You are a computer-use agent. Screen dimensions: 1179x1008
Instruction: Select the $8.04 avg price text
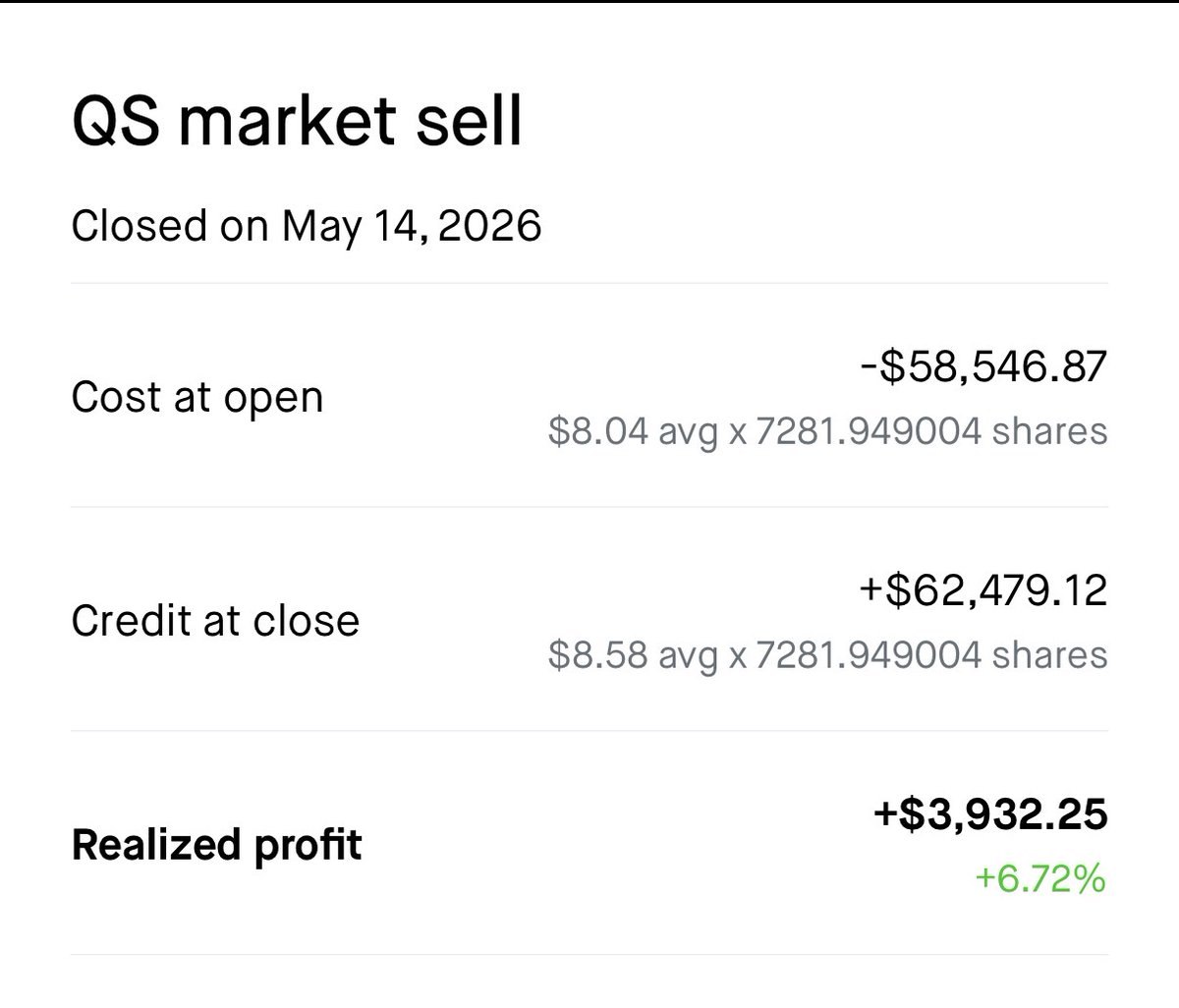633,431
